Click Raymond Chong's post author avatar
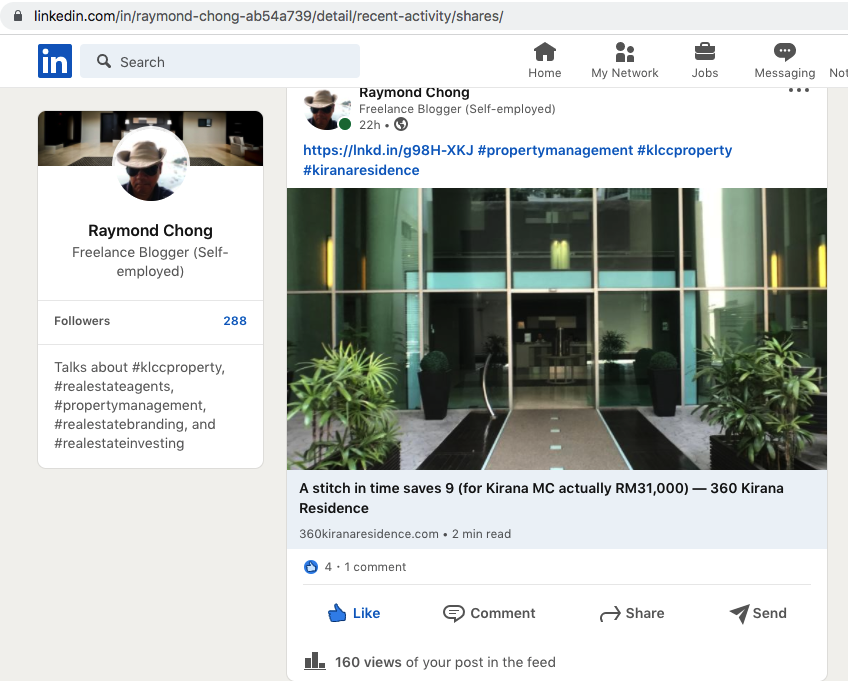The width and height of the screenshot is (848, 681). [x=326, y=110]
